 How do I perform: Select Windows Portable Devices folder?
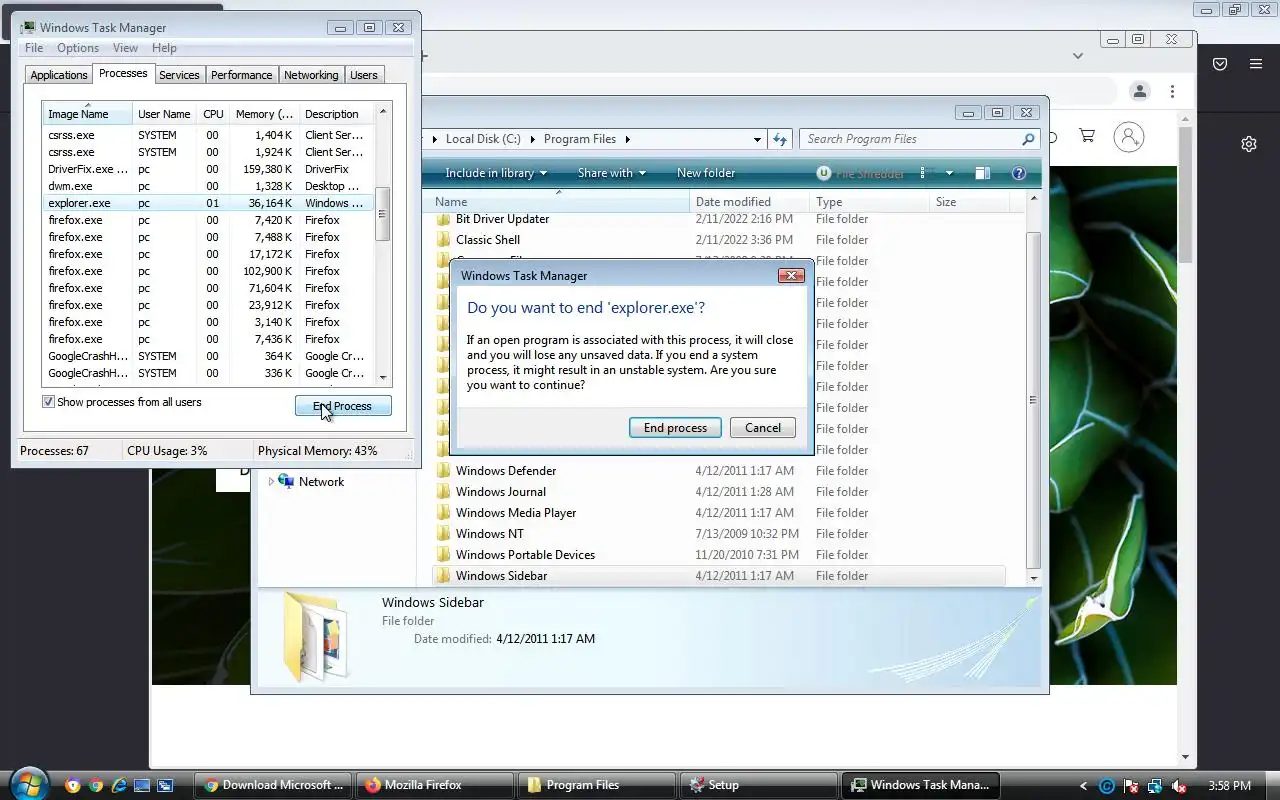(x=718, y=555)
